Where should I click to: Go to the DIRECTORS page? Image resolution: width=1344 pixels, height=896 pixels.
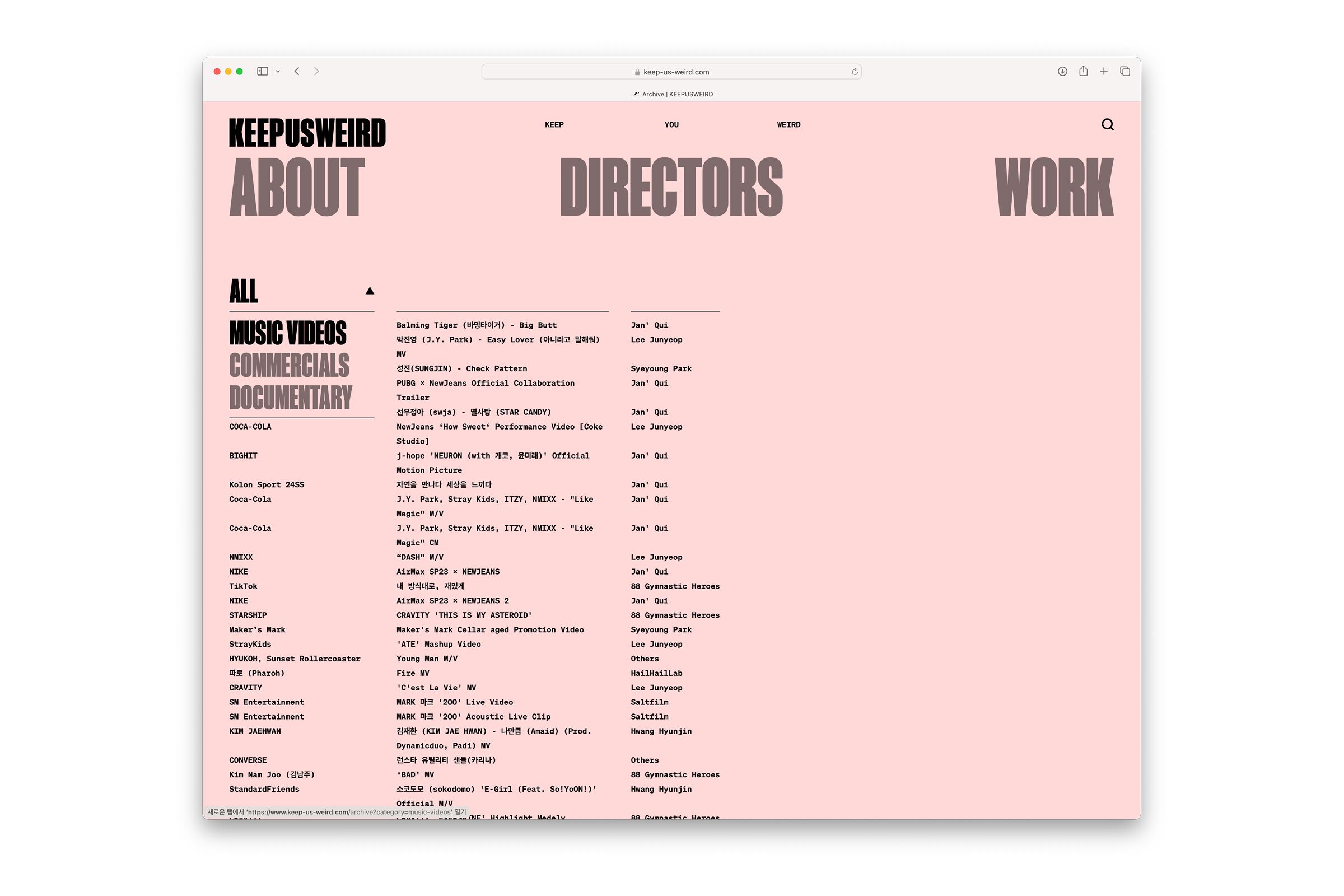pyautogui.click(x=671, y=188)
